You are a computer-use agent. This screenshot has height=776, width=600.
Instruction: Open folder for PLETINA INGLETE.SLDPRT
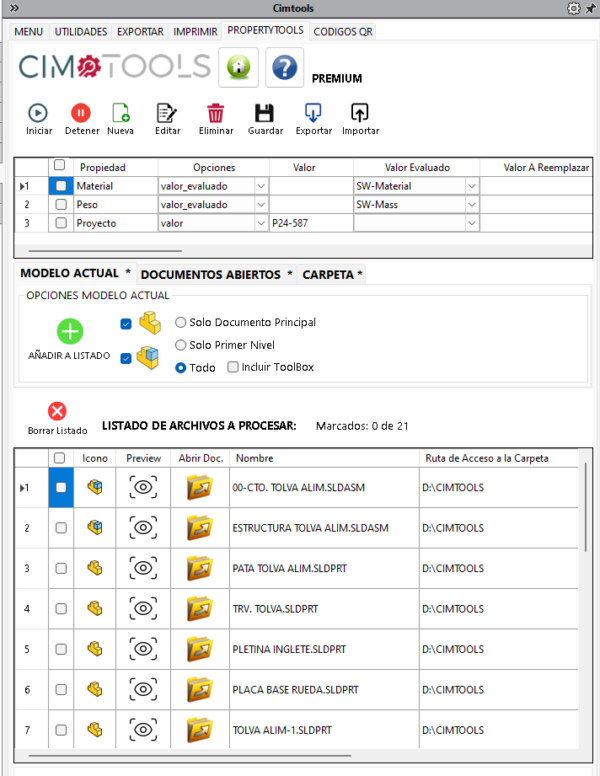coord(200,649)
